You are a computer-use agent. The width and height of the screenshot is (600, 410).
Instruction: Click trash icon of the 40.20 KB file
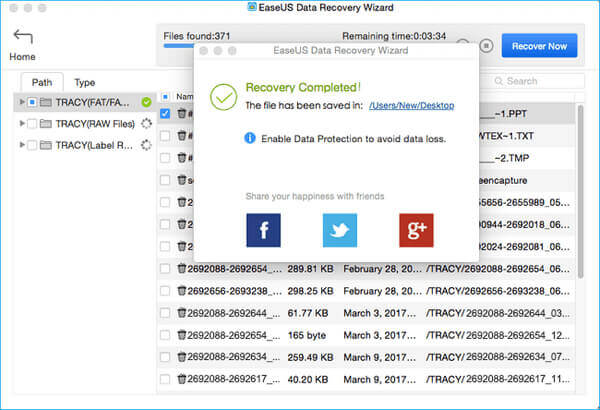click(x=181, y=379)
